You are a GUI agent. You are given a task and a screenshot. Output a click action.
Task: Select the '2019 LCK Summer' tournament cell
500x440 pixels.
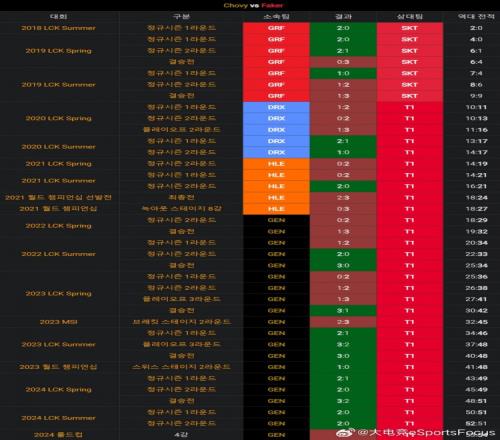coord(59,85)
